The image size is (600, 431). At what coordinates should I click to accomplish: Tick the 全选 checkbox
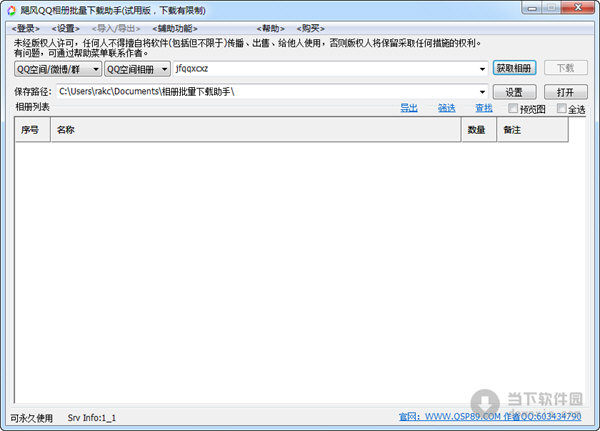point(561,109)
